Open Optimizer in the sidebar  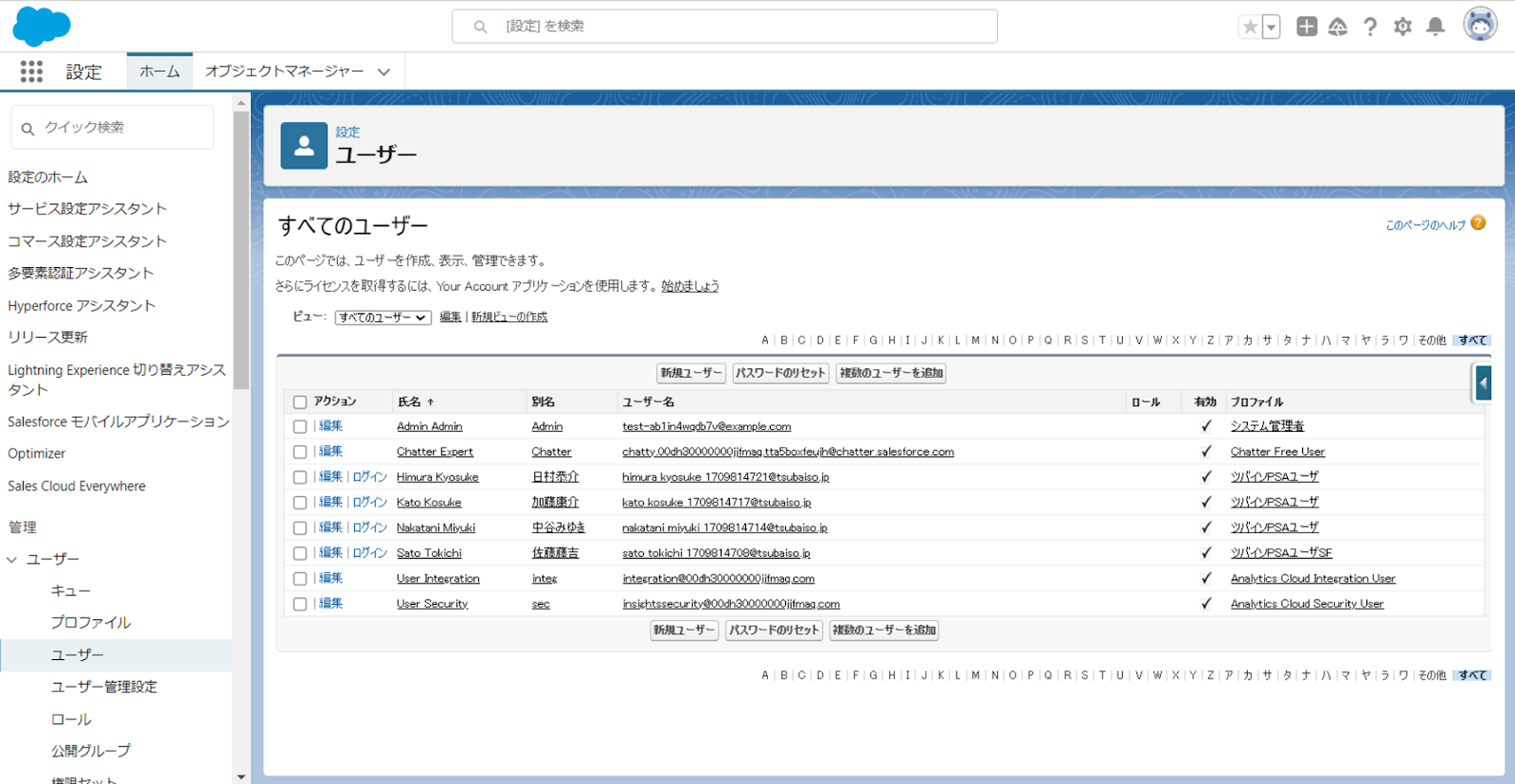[37, 454]
